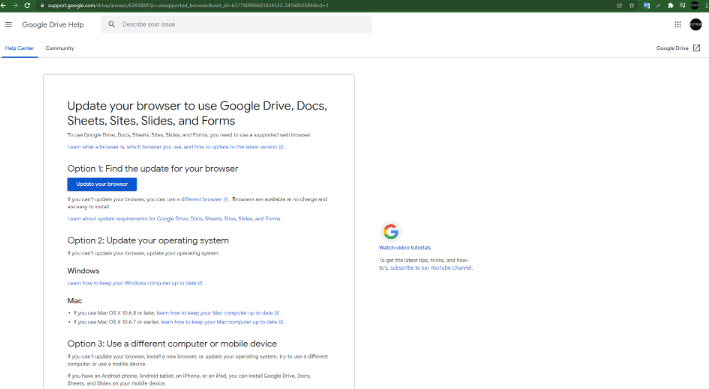Click the browser forward arrow
Screen dimensions: 709x389
point(15,5)
